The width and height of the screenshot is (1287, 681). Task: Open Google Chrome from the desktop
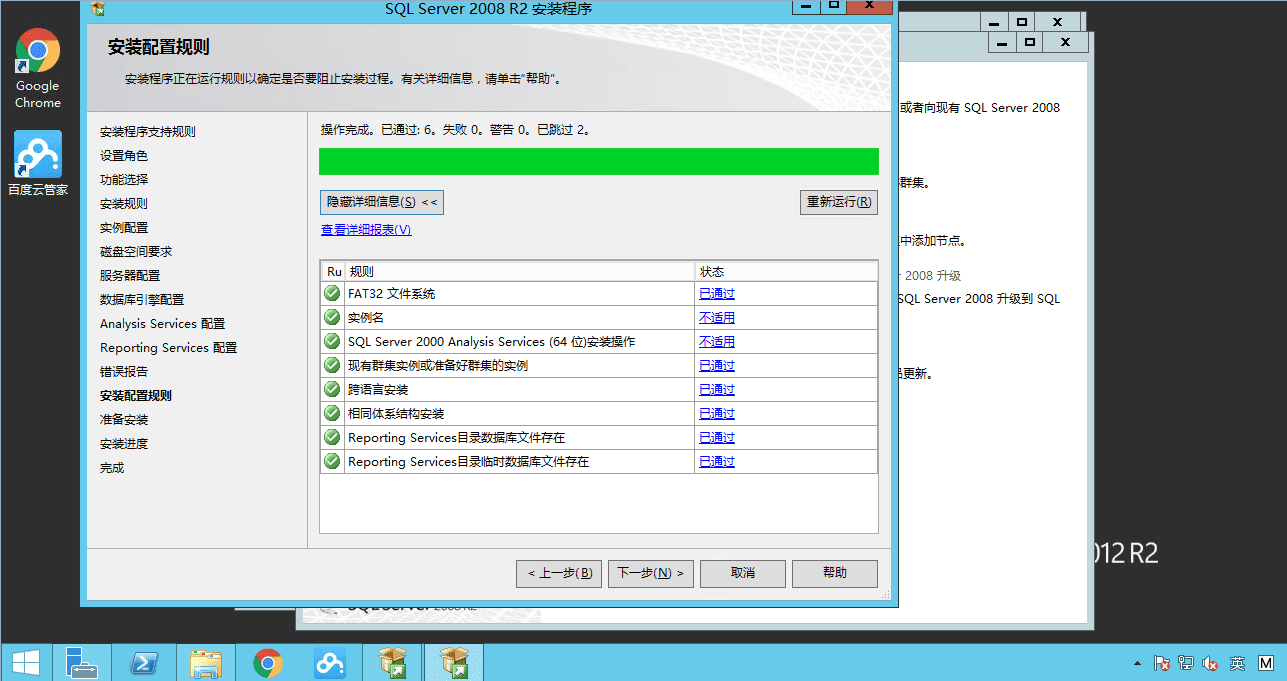[x=37, y=50]
